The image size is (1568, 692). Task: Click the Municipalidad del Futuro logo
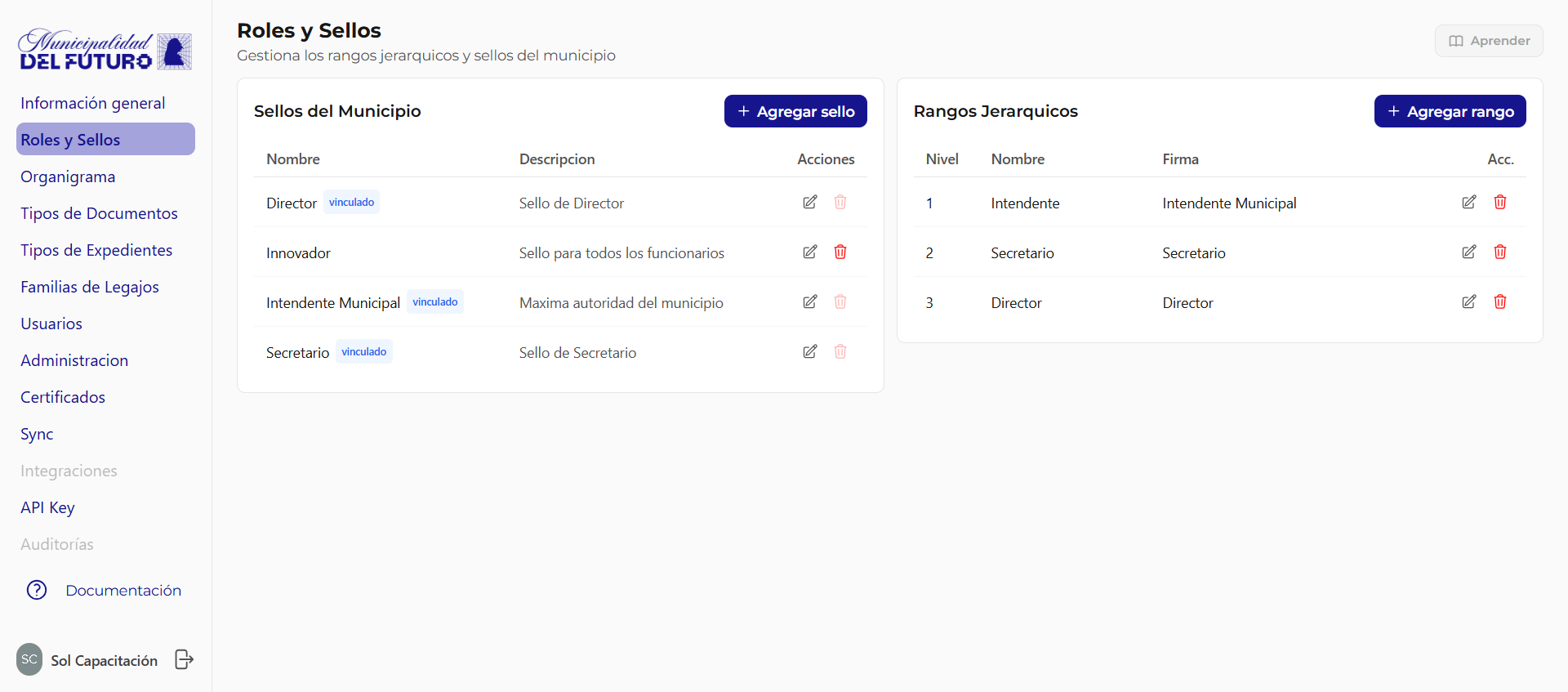point(105,51)
